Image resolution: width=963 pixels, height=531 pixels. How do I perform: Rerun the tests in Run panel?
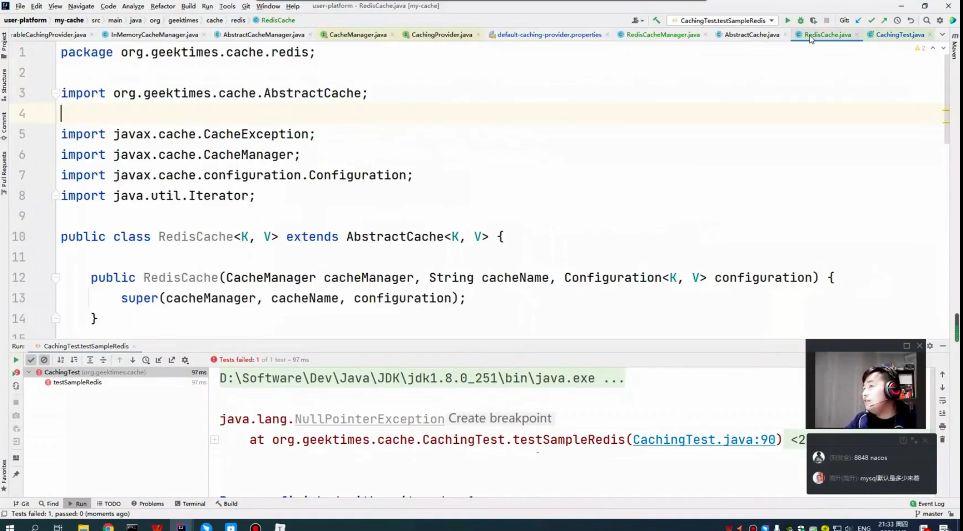click(16, 360)
